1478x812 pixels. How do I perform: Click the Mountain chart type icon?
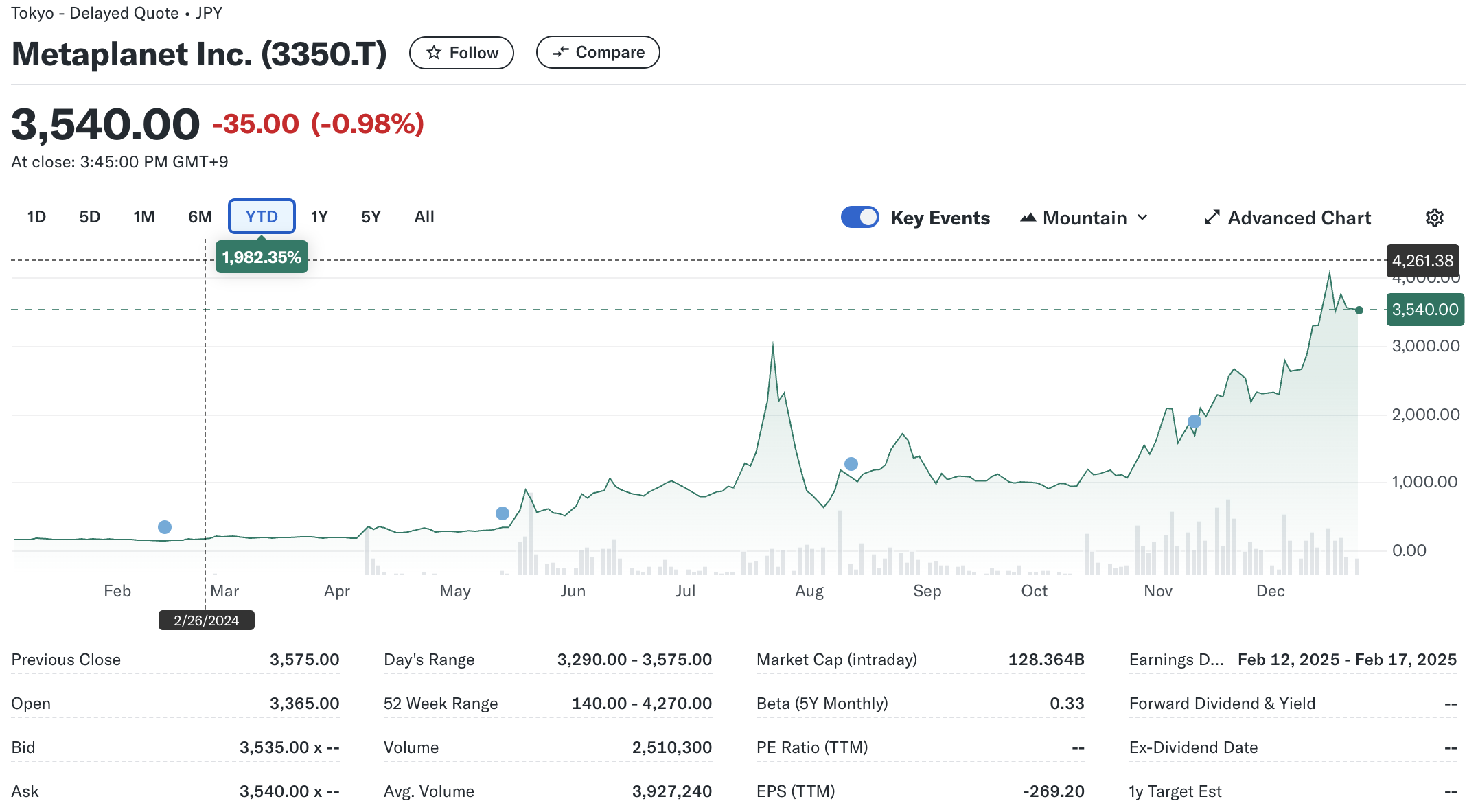[x=1028, y=218]
